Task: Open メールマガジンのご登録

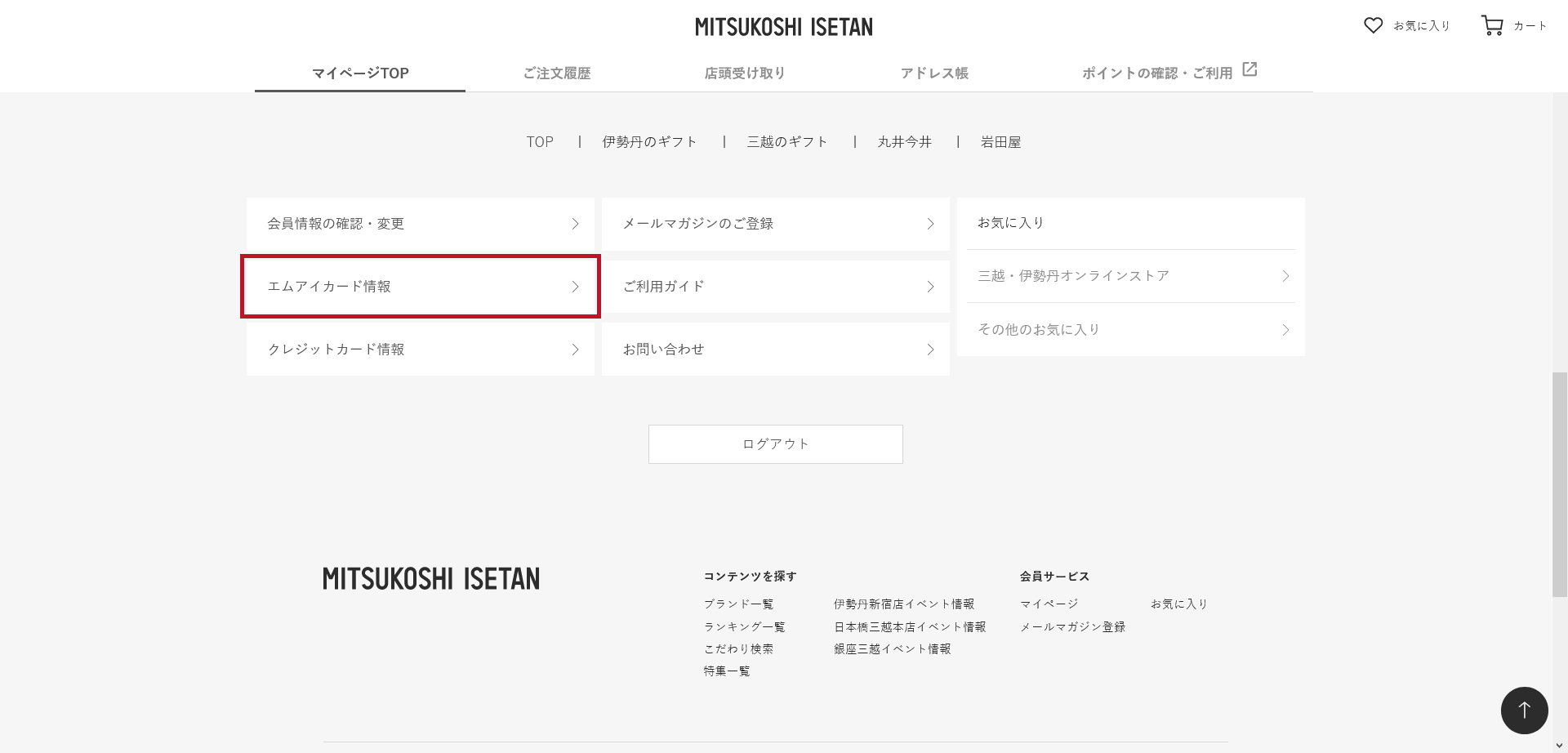Action: (x=776, y=224)
